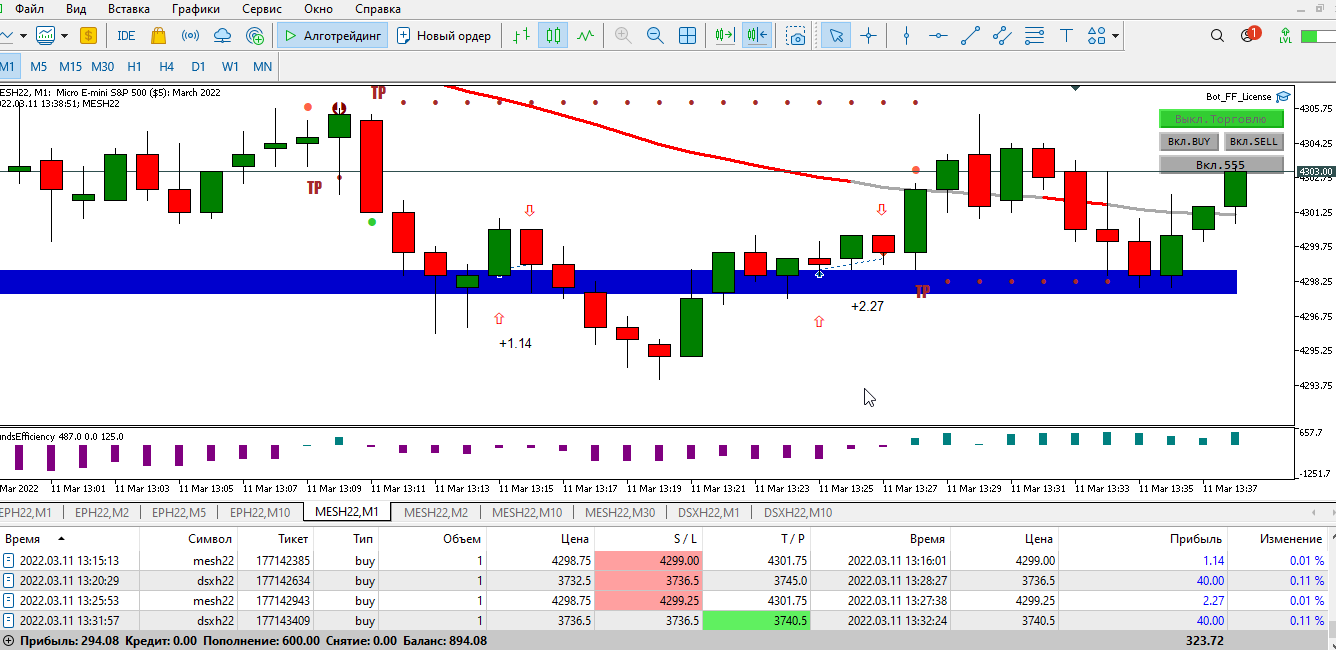Select the horizontal line drawing tool
This screenshot has width=1336, height=650.
coord(938,36)
